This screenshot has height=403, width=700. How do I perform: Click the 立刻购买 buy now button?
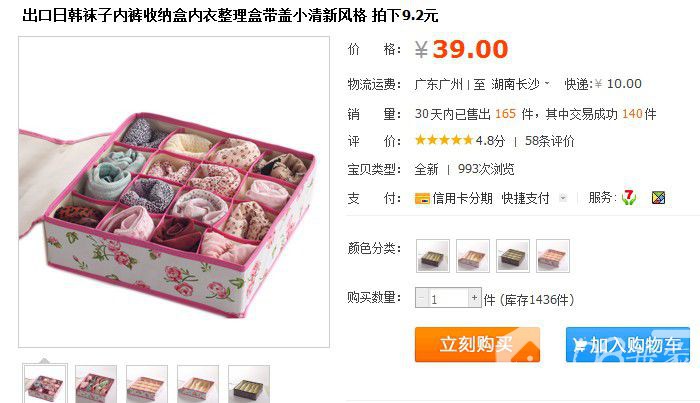point(477,345)
